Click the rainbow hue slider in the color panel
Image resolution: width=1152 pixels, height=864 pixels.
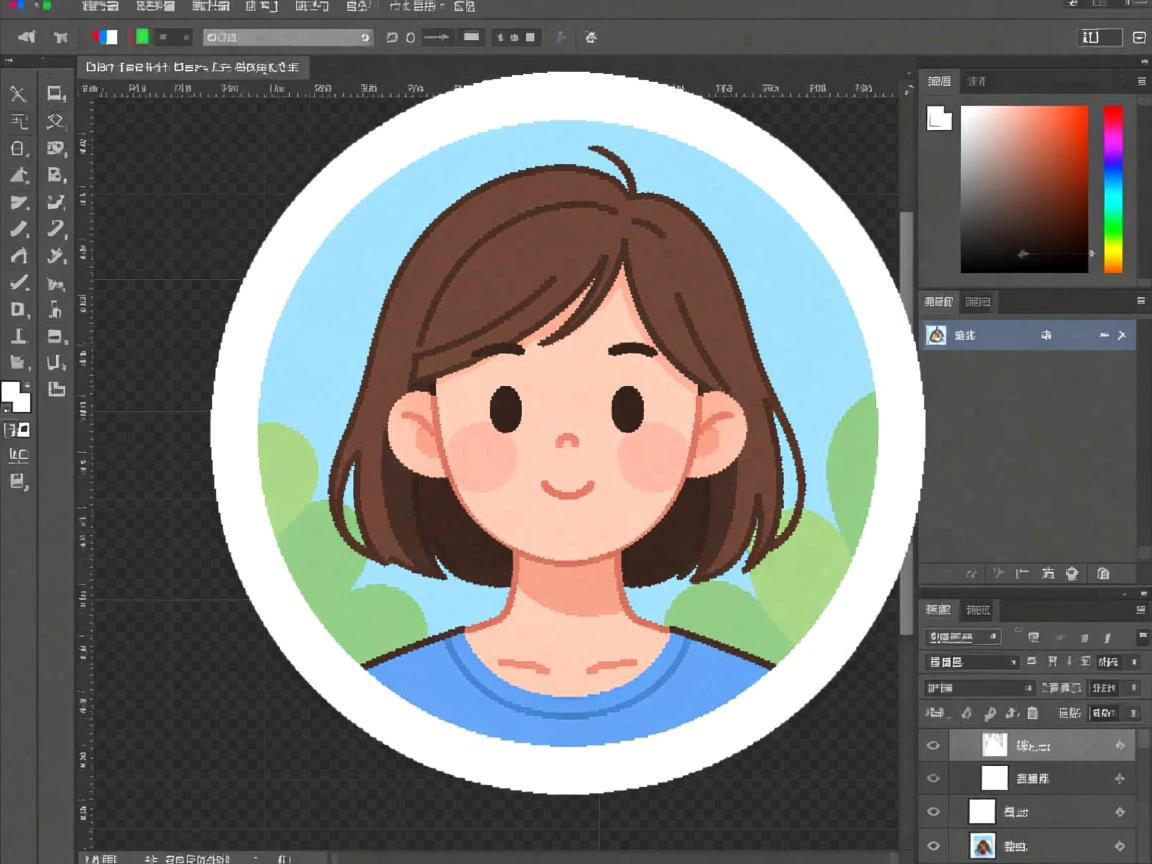pos(1112,188)
